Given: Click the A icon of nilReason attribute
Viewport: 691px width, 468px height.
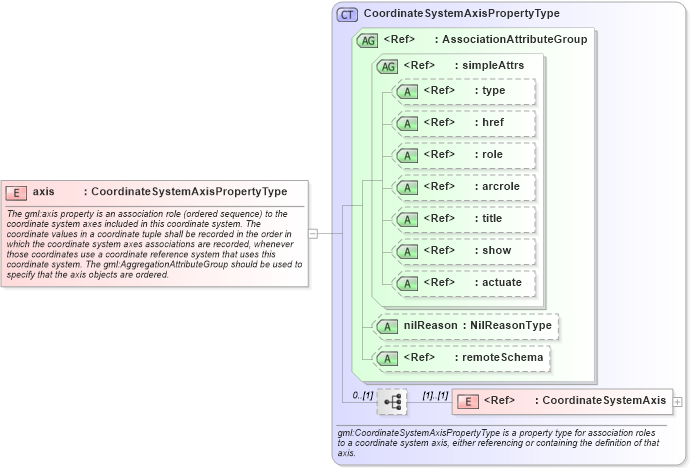Looking at the screenshot, I should (x=387, y=327).
